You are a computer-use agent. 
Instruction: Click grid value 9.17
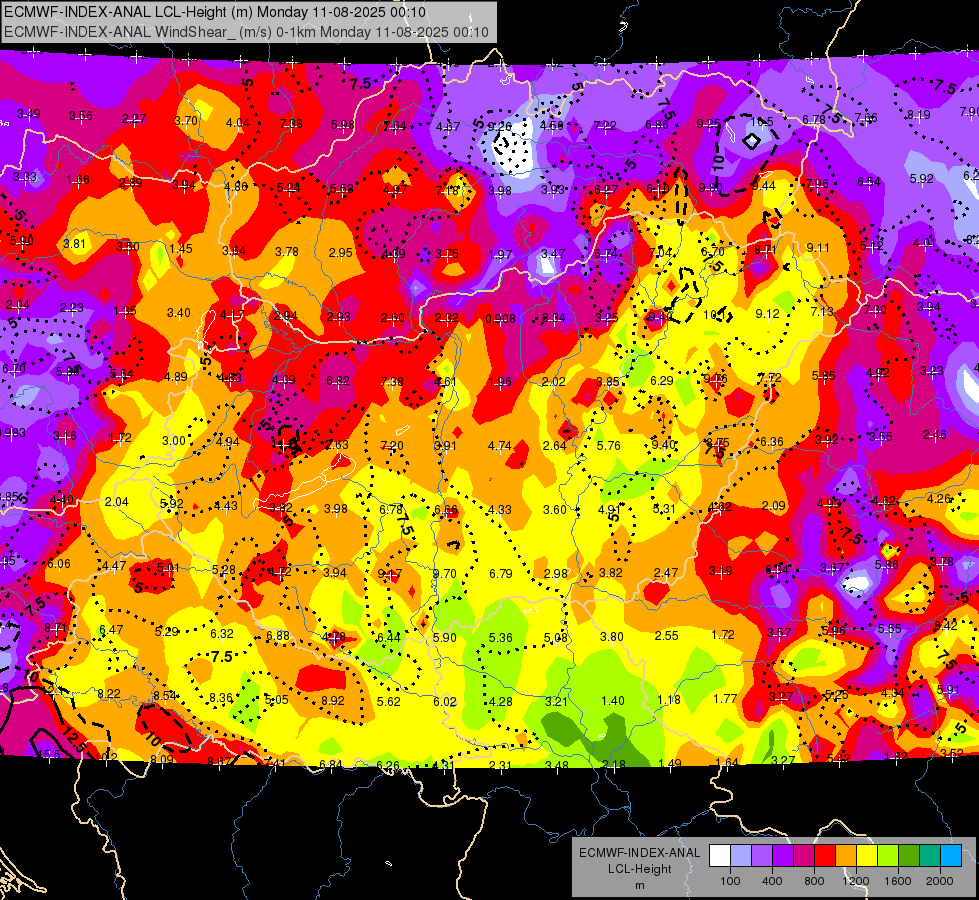(390, 573)
